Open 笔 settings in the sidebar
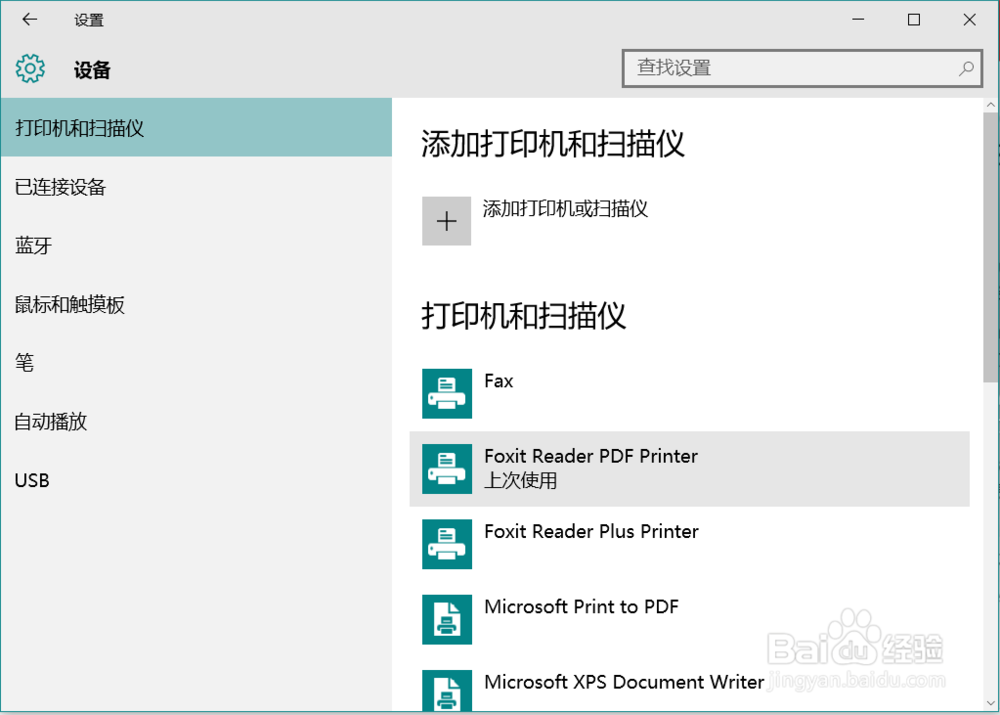This screenshot has width=1000, height=715. coord(196,363)
